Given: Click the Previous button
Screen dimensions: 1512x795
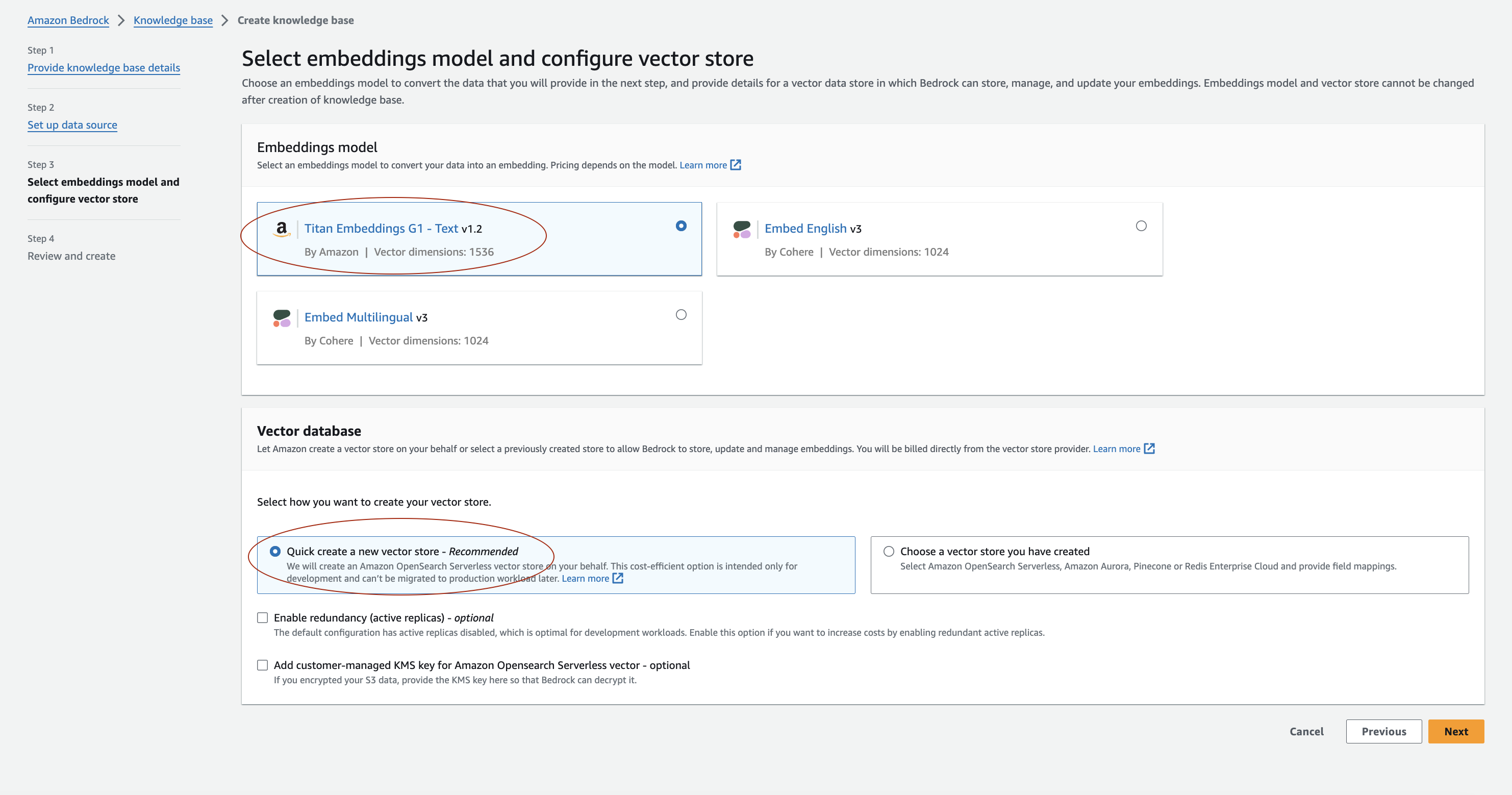Looking at the screenshot, I should pyautogui.click(x=1383, y=731).
